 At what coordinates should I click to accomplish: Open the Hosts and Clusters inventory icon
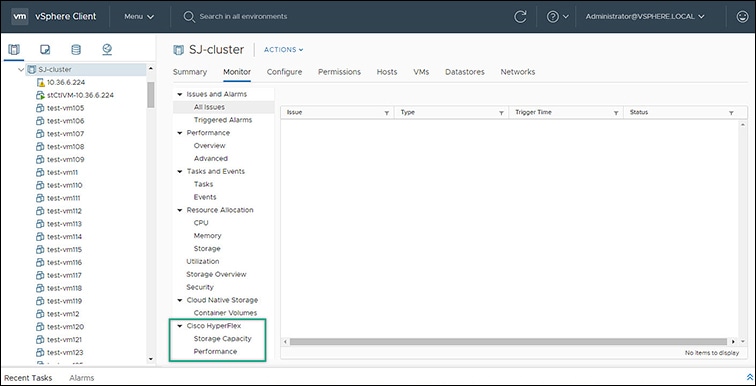click(x=14, y=49)
